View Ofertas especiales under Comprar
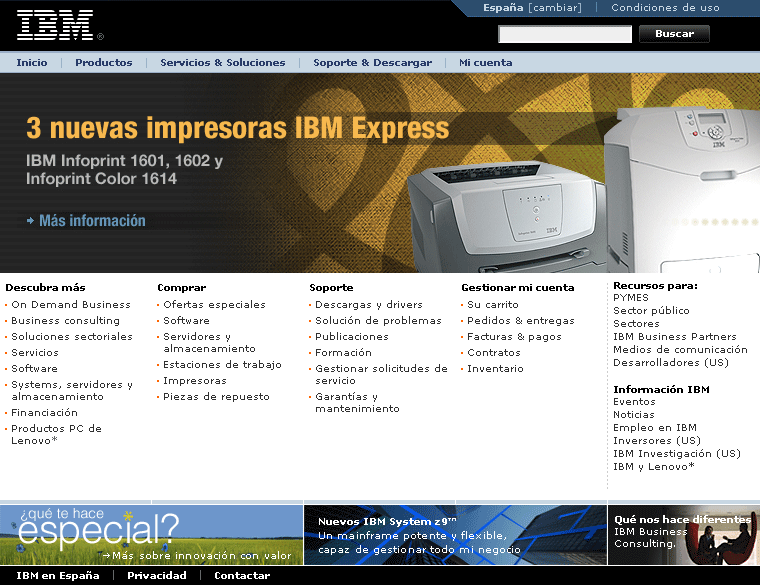The image size is (760, 585). click(214, 304)
